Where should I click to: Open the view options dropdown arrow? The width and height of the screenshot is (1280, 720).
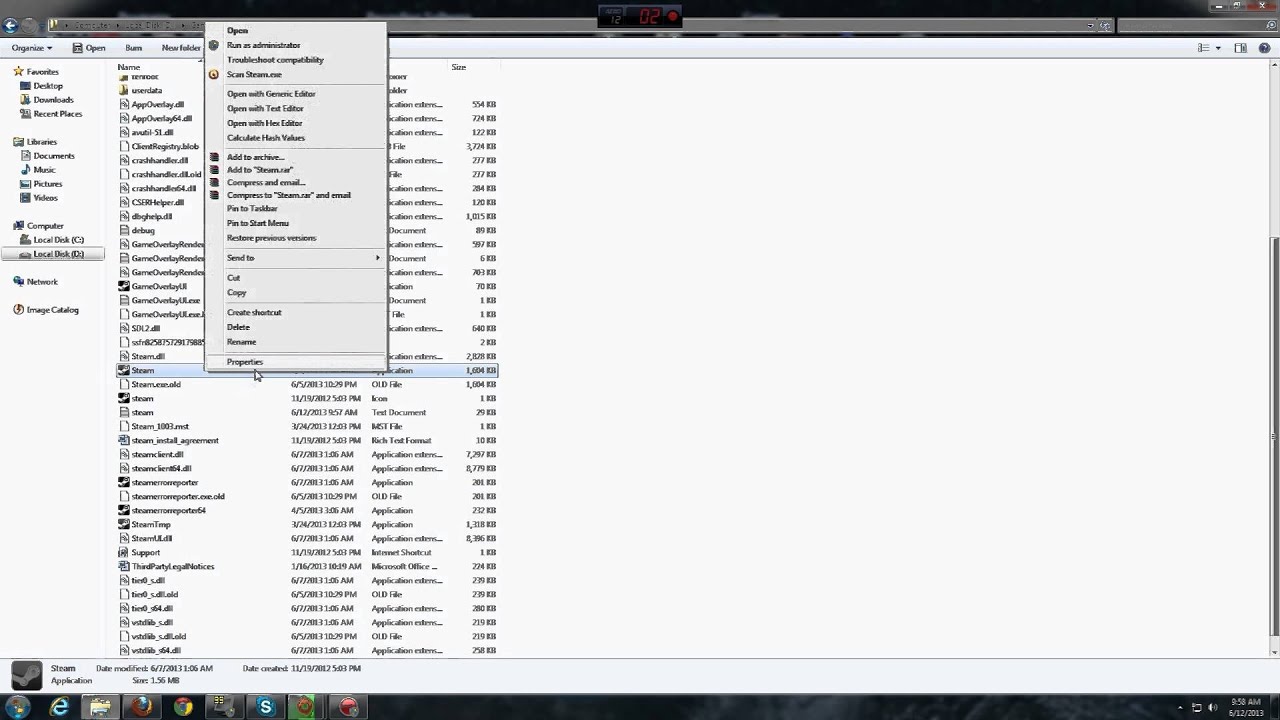point(1218,48)
